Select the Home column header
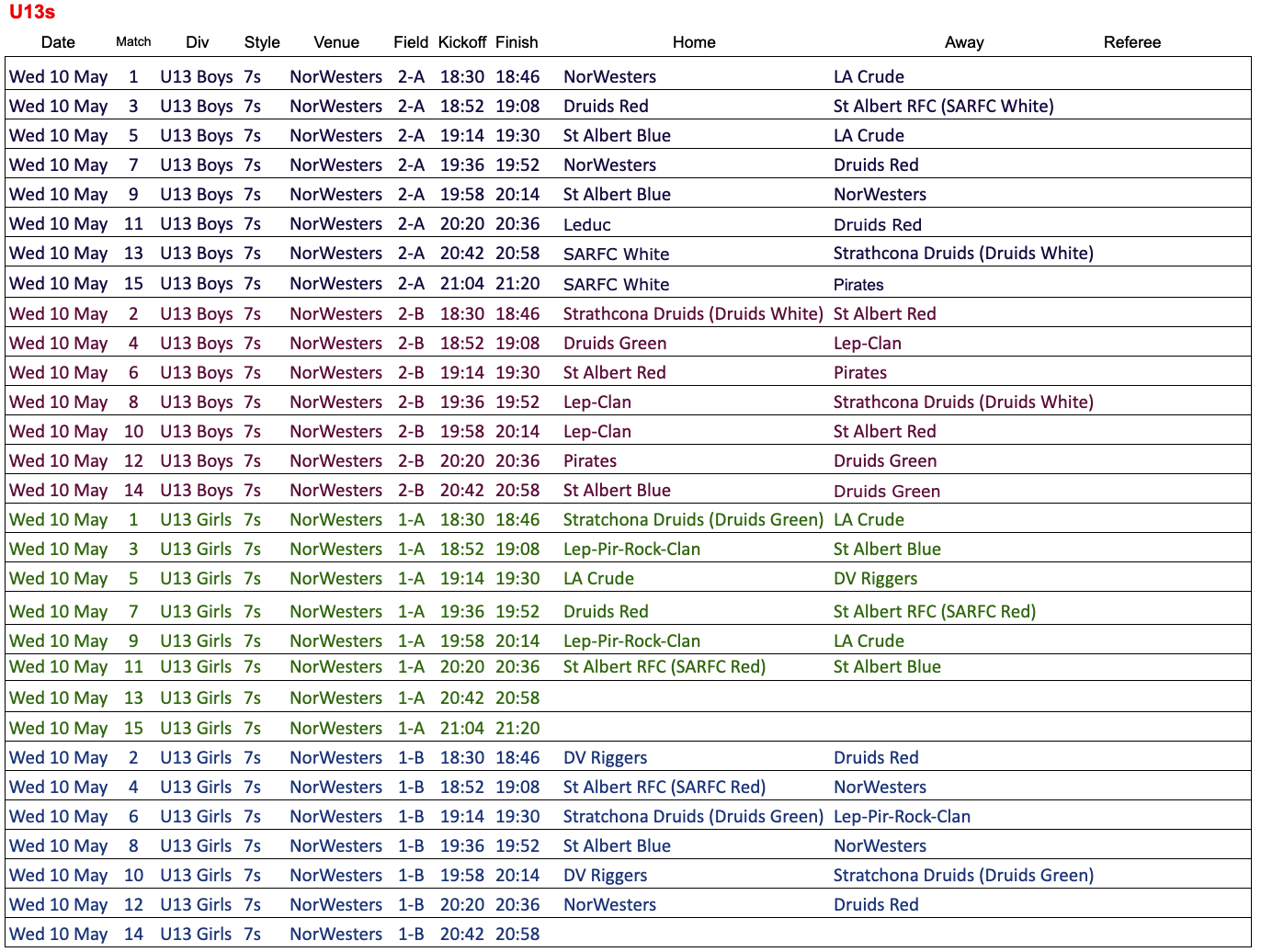The width and height of the screenshot is (1261, 952). tap(694, 42)
